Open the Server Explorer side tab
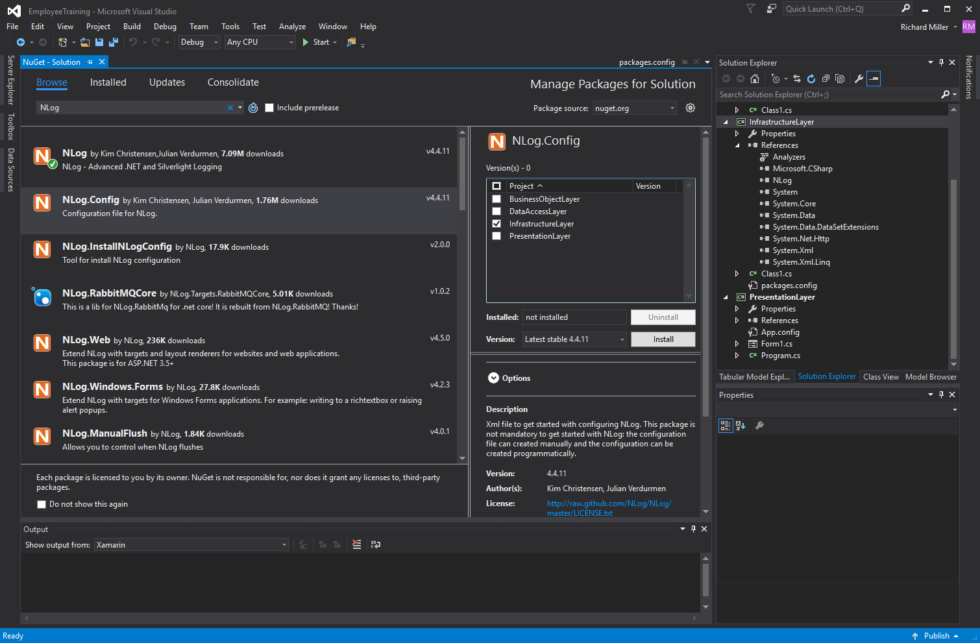Image resolution: width=980 pixels, height=643 pixels. [10, 80]
